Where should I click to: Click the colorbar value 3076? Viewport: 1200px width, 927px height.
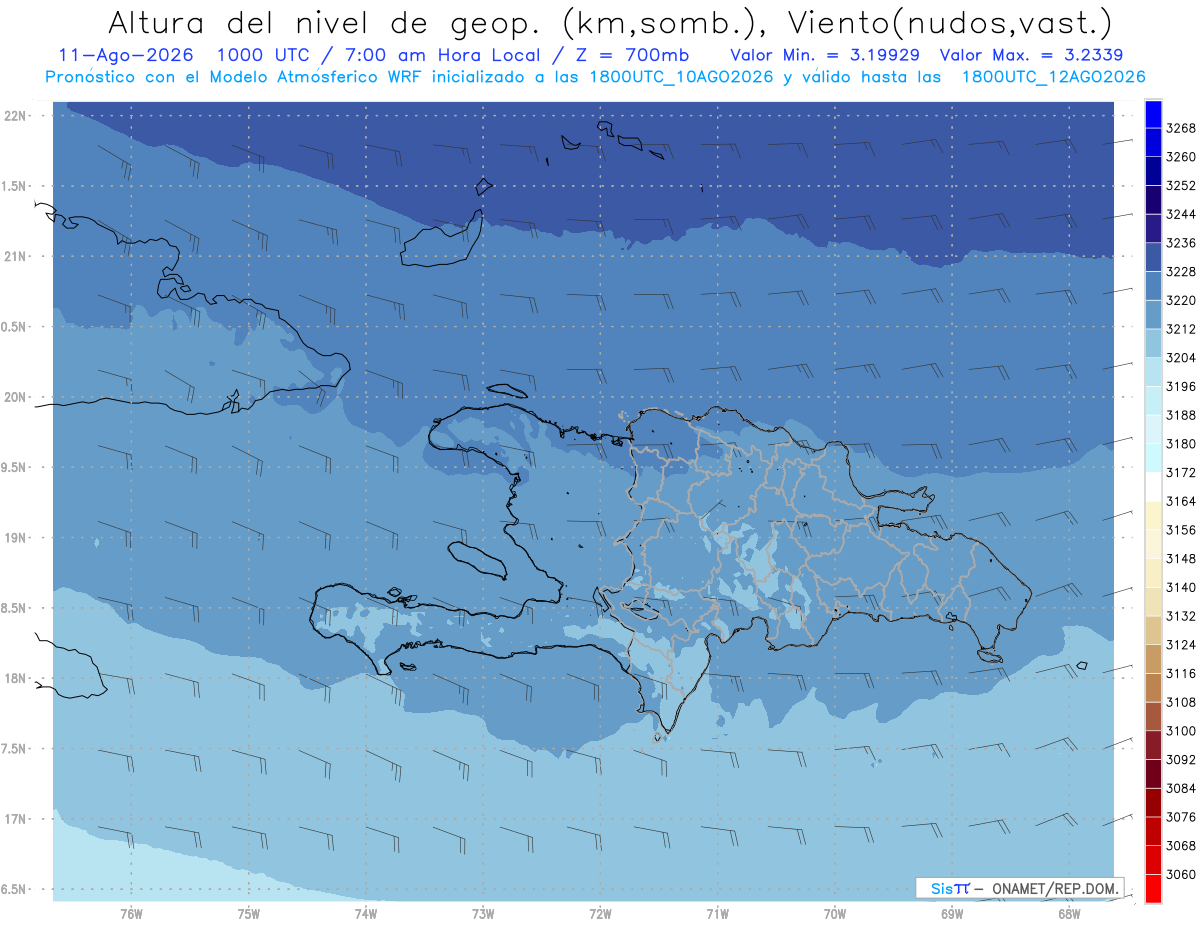pyautogui.click(x=1181, y=817)
